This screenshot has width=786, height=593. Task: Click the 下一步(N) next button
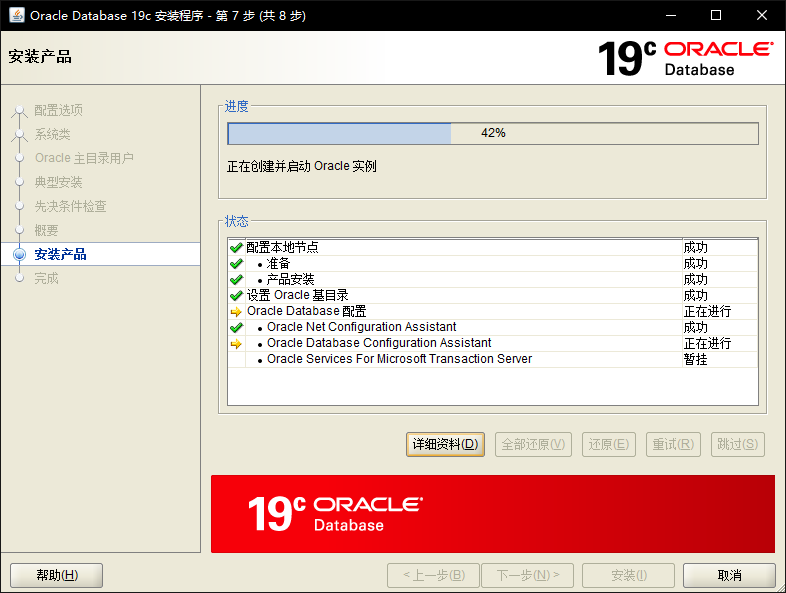pos(527,575)
